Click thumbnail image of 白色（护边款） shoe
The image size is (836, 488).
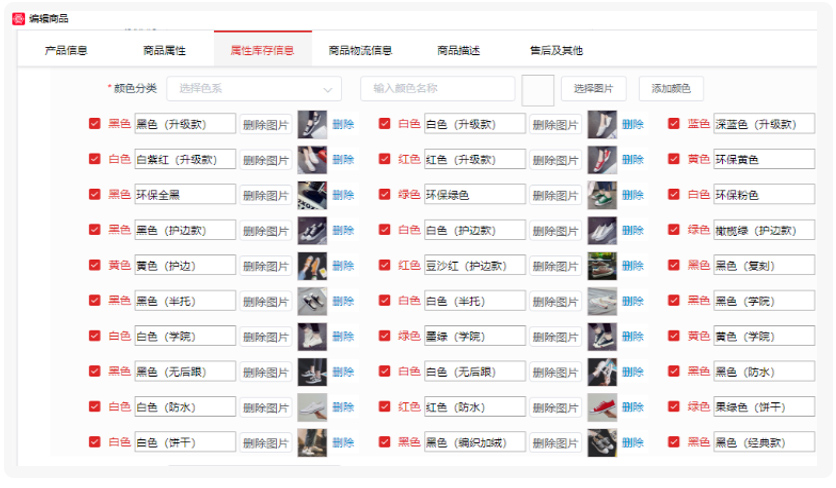click(x=602, y=230)
